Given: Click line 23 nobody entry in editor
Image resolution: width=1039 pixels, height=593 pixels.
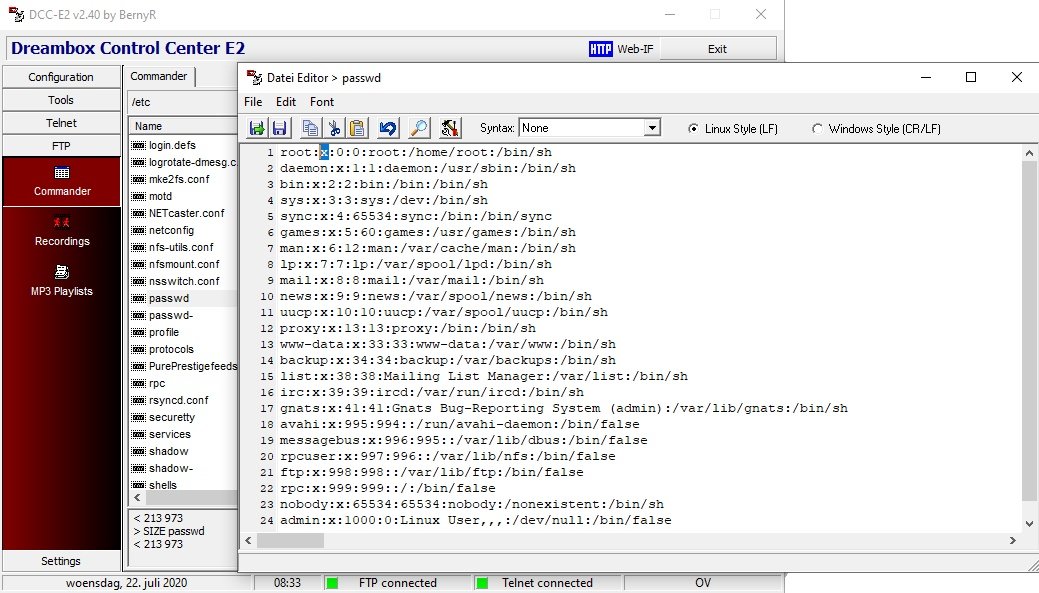Looking at the screenshot, I should [471, 504].
